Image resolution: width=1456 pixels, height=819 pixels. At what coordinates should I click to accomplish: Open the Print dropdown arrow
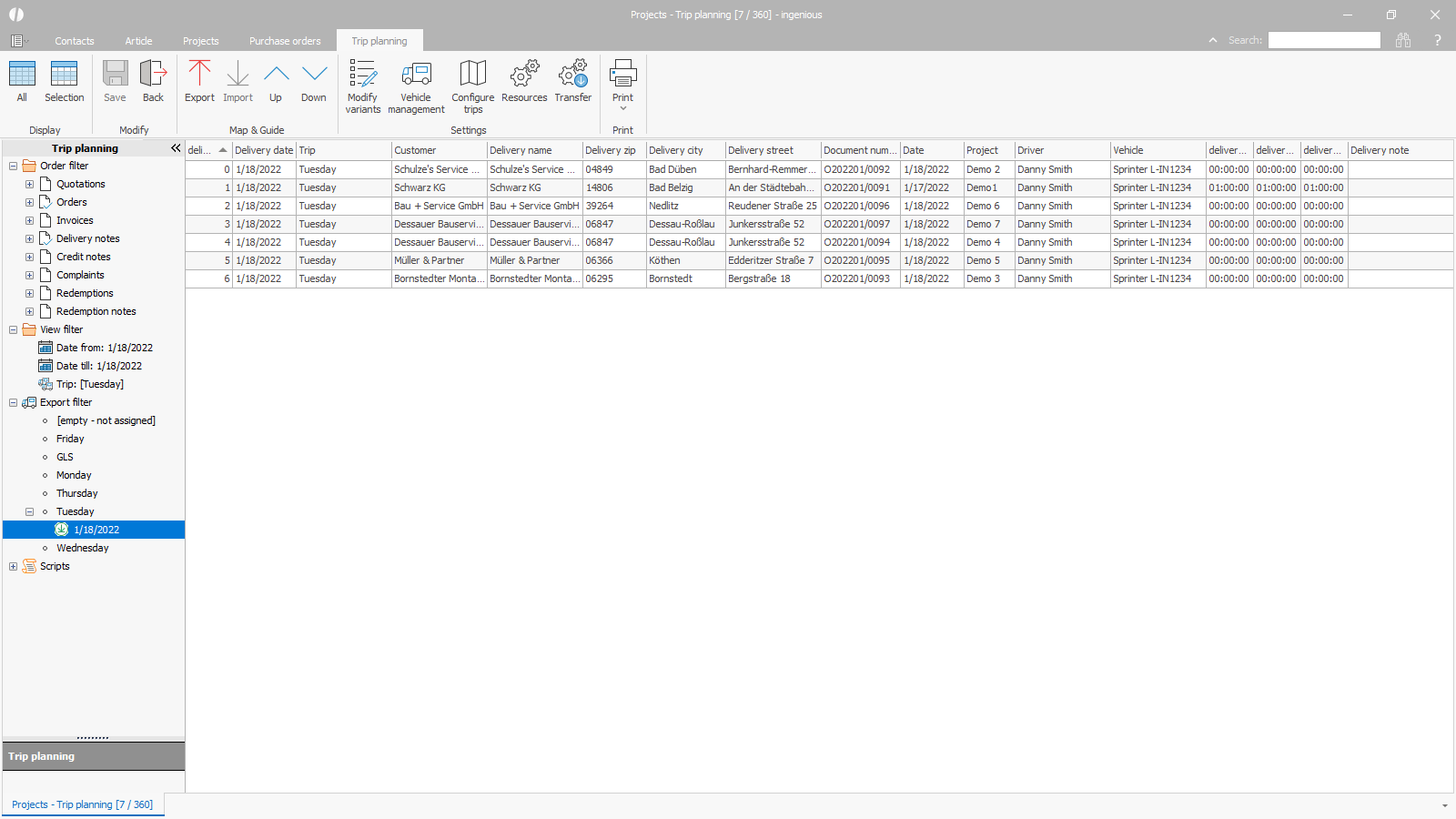point(623,109)
